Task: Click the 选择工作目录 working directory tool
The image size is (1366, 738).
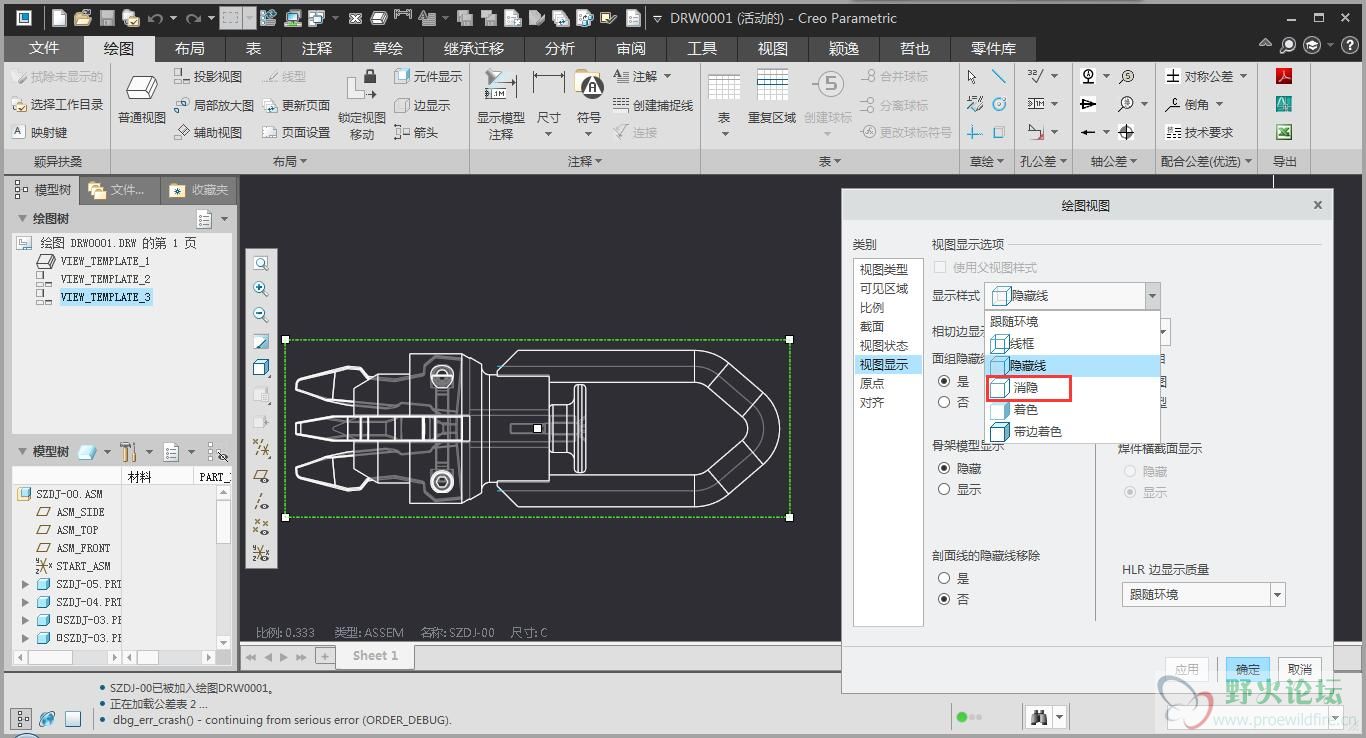Action: [x=58, y=104]
